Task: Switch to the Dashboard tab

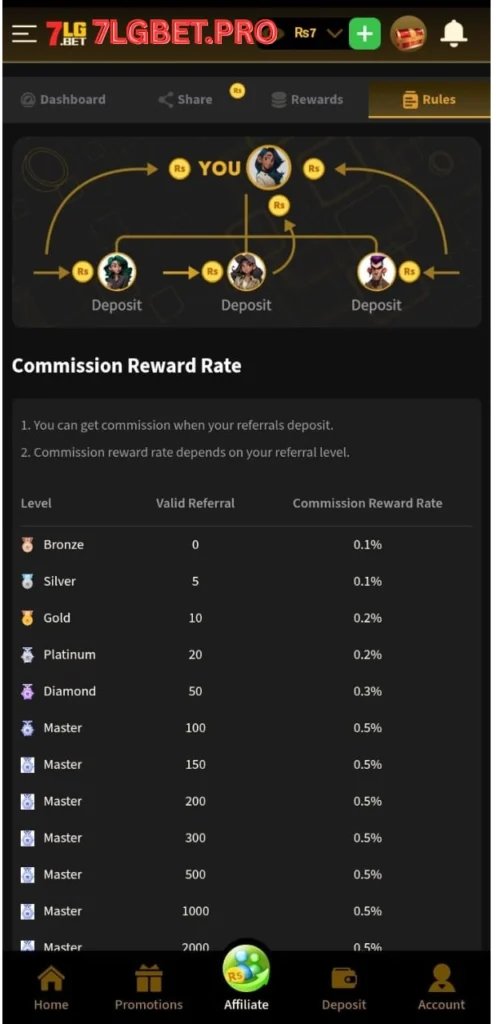Action: (x=63, y=99)
